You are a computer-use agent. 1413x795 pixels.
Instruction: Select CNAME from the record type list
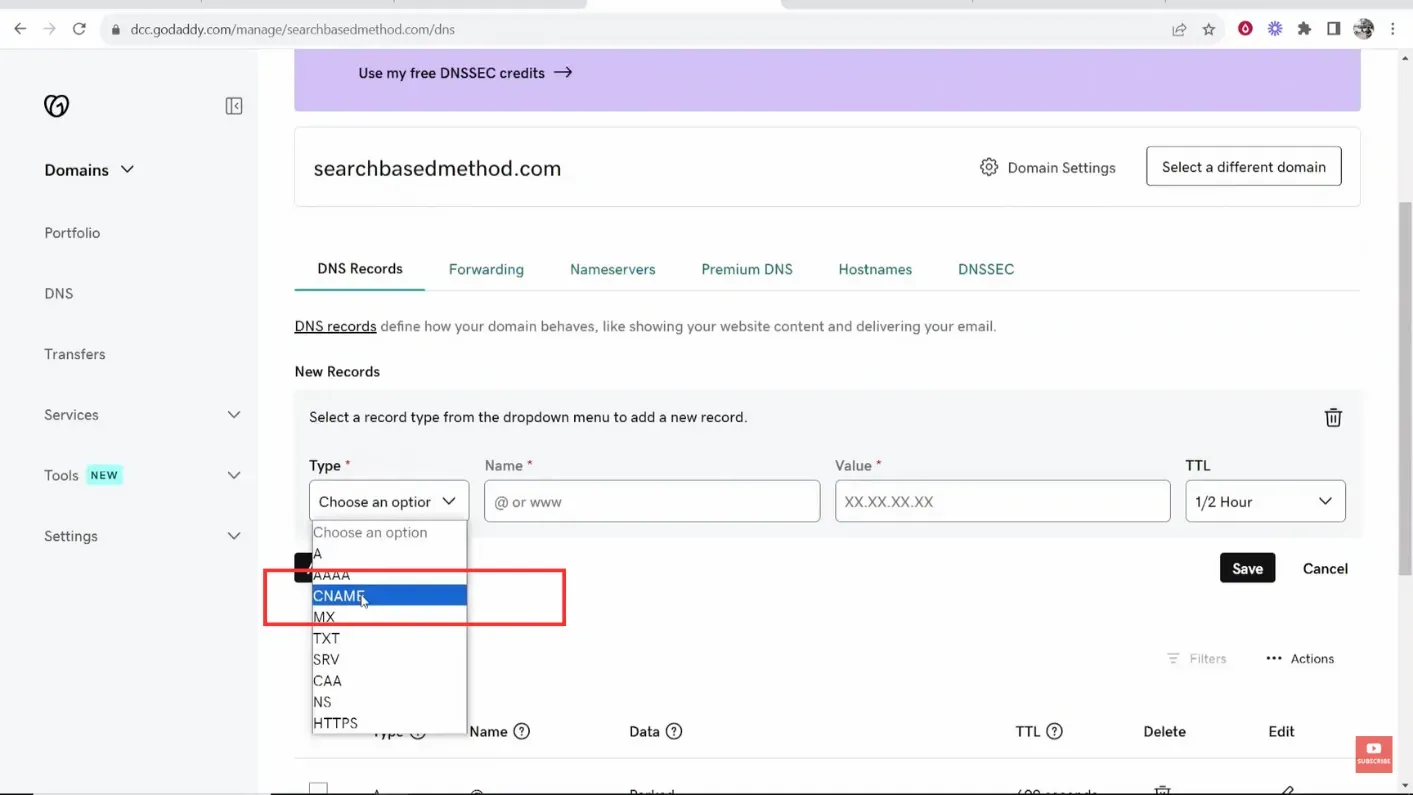pos(389,596)
